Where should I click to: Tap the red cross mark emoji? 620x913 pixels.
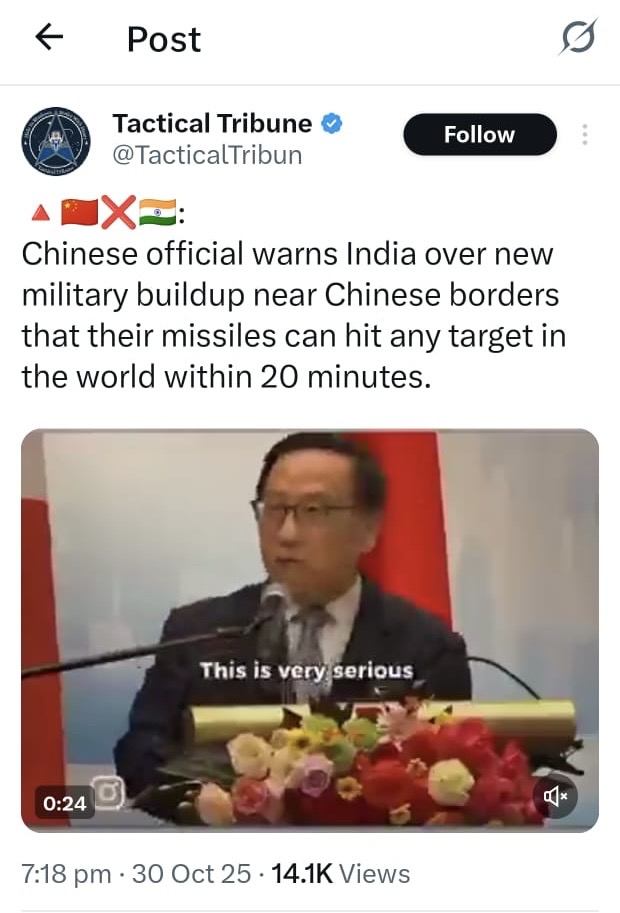tap(119, 213)
